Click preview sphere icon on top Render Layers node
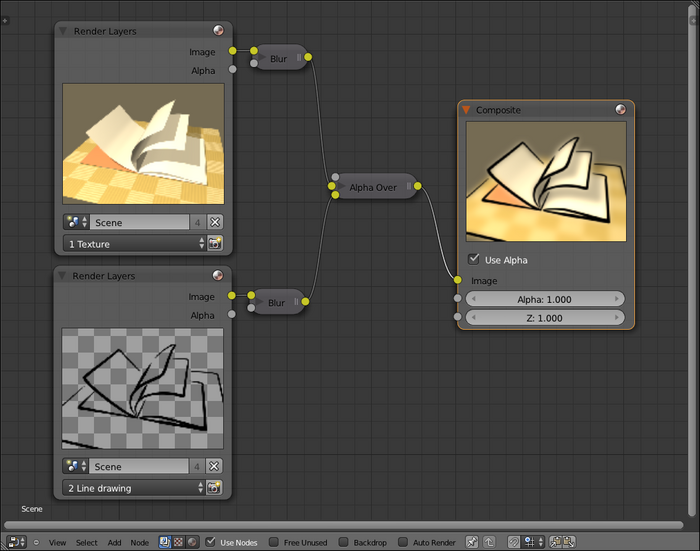The width and height of the screenshot is (700, 551). 218,31
